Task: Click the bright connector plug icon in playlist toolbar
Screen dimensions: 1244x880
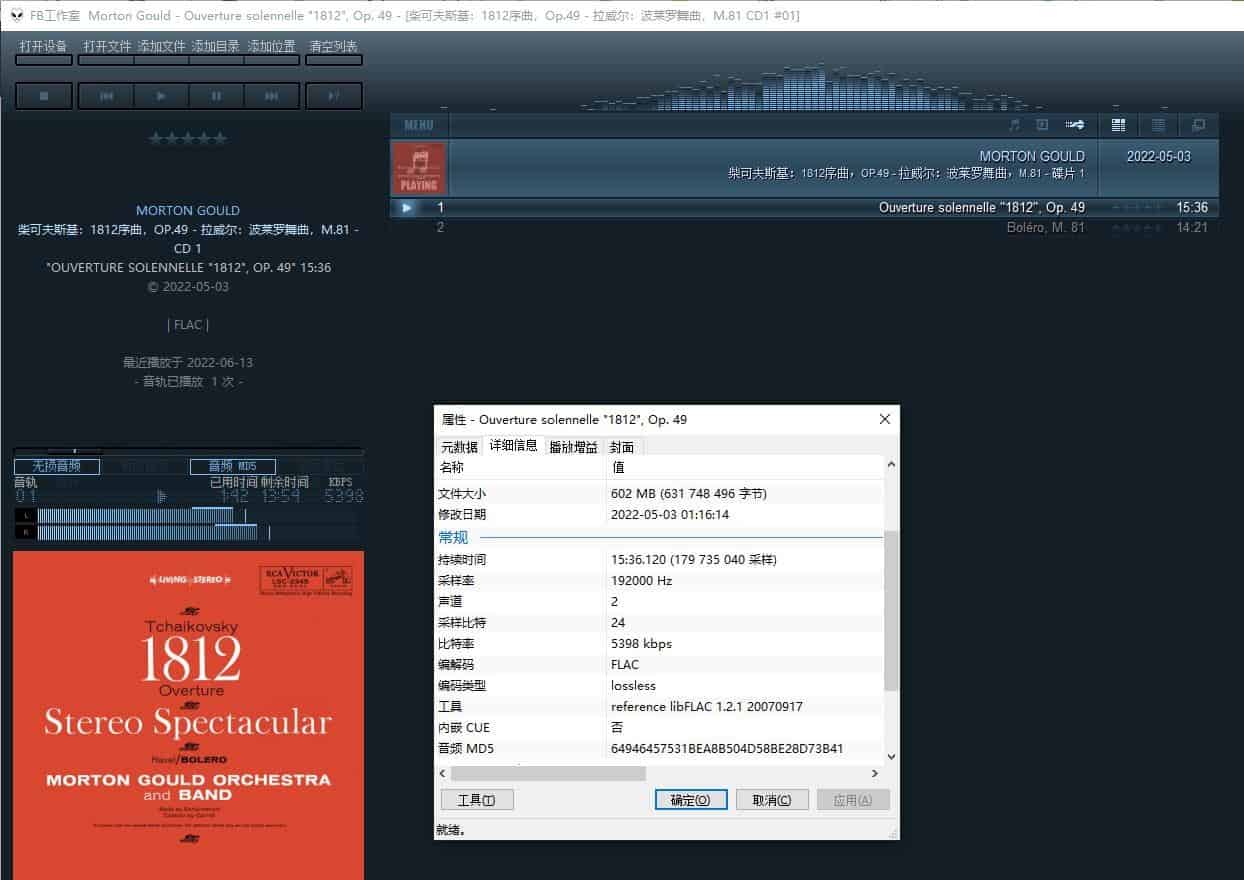Action: 1075,125
